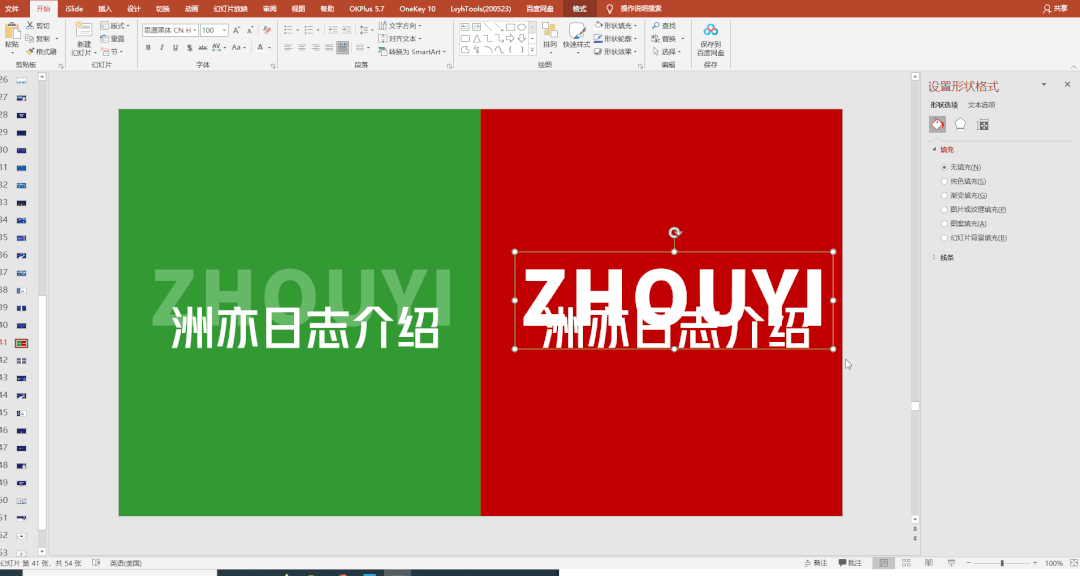Click the Fill & Line paint bucket icon
Screen dimensions: 1080x576
tap(937, 124)
